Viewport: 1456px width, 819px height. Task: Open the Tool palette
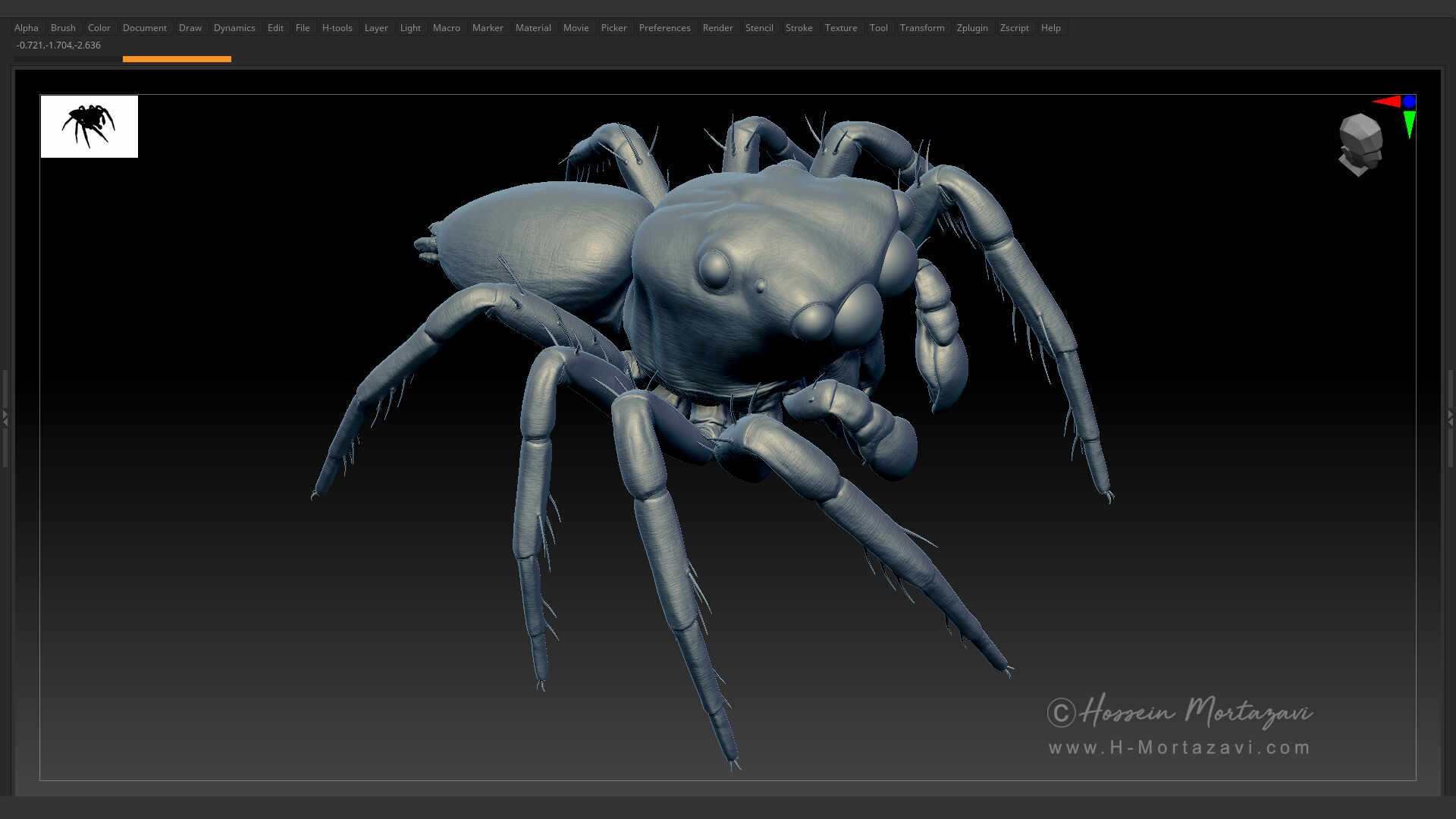[879, 27]
